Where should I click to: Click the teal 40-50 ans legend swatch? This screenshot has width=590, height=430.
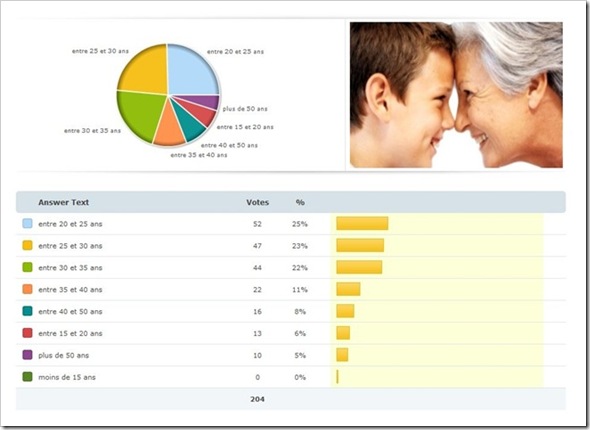click(27, 311)
